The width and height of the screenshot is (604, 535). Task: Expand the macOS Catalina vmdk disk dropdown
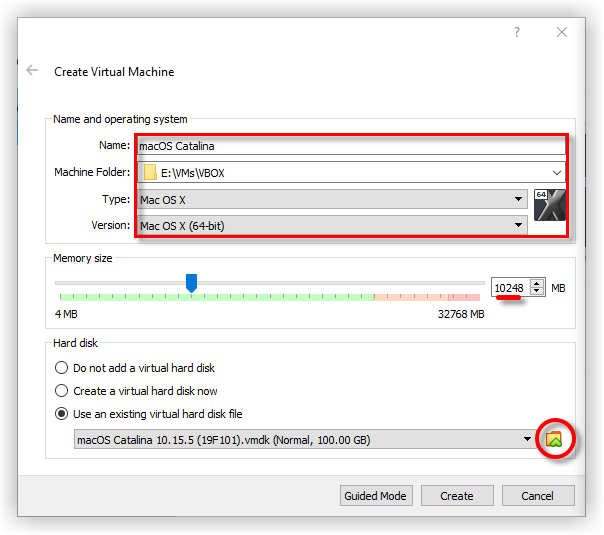click(x=527, y=439)
